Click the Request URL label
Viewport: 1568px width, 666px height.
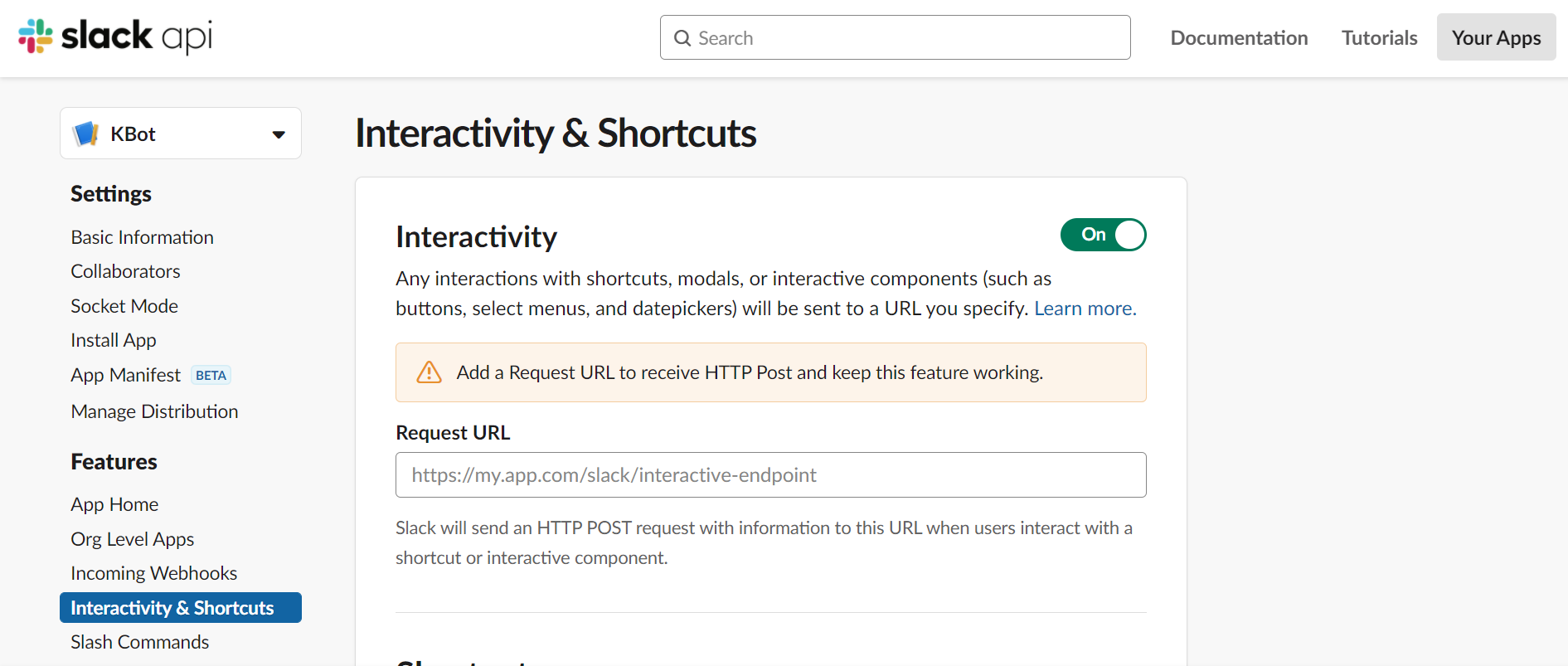453,433
